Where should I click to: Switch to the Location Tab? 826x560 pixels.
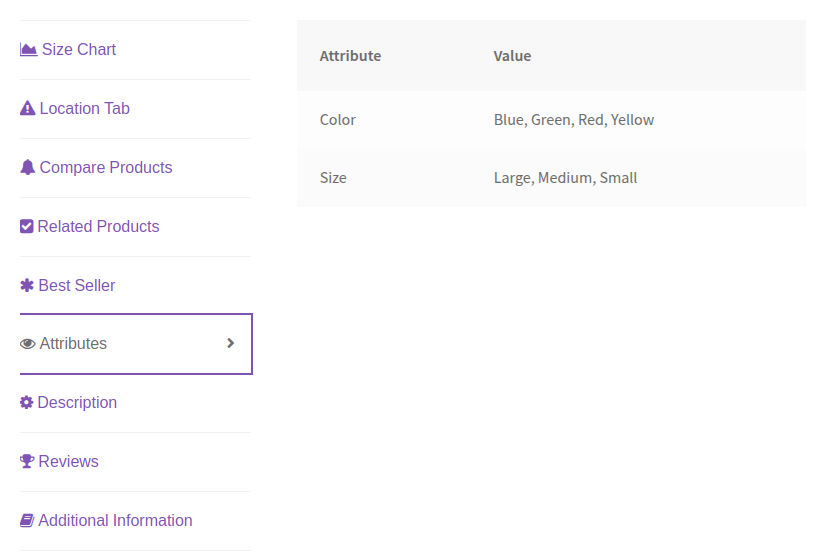tap(85, 109)
